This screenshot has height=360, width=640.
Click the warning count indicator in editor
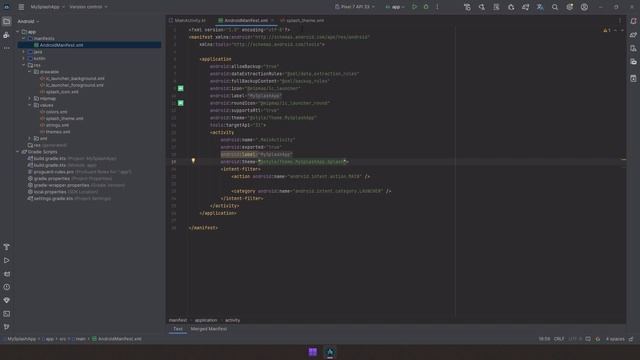click(607, 30)
